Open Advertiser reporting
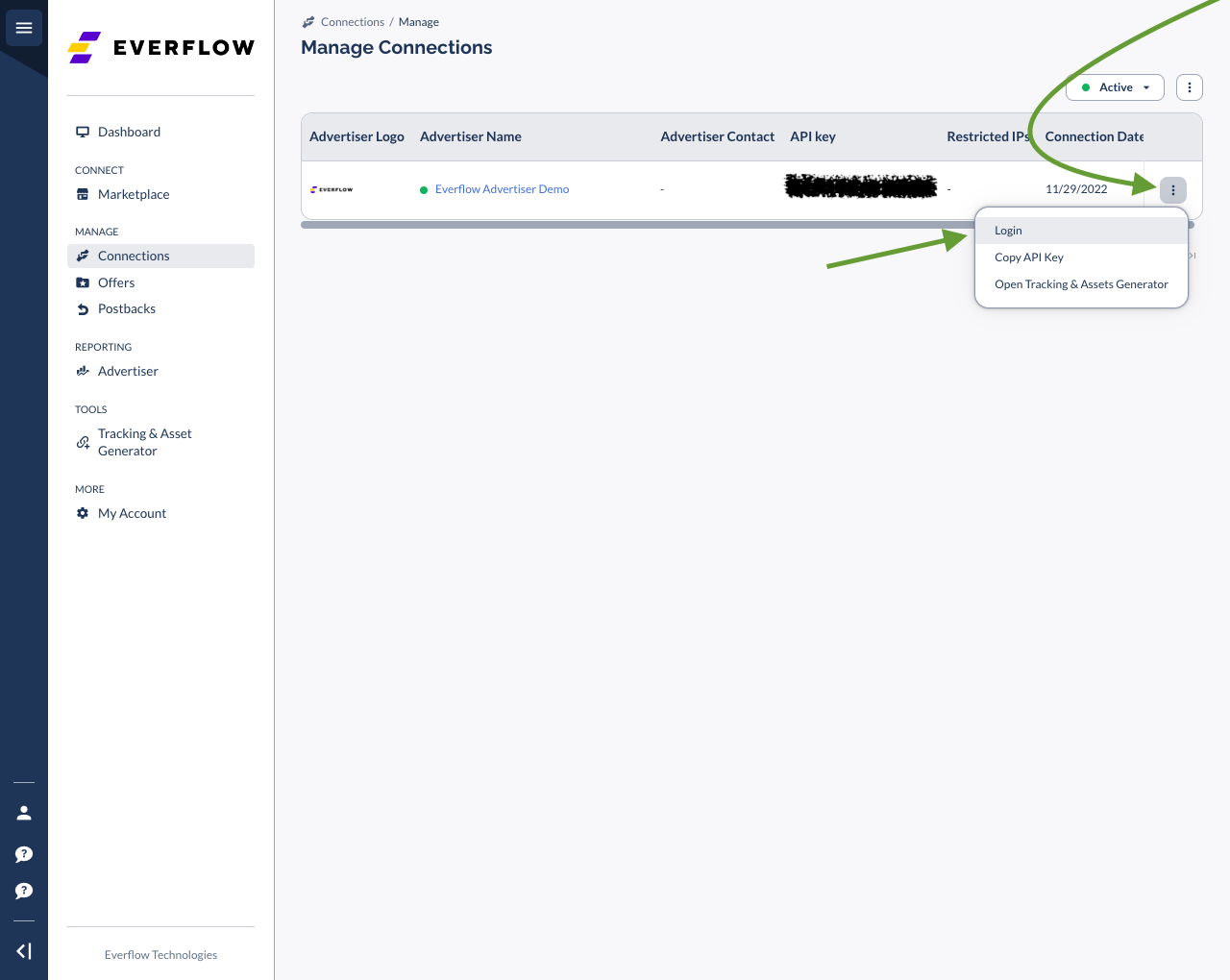The image size is (1230, 980). coord(128,371)
